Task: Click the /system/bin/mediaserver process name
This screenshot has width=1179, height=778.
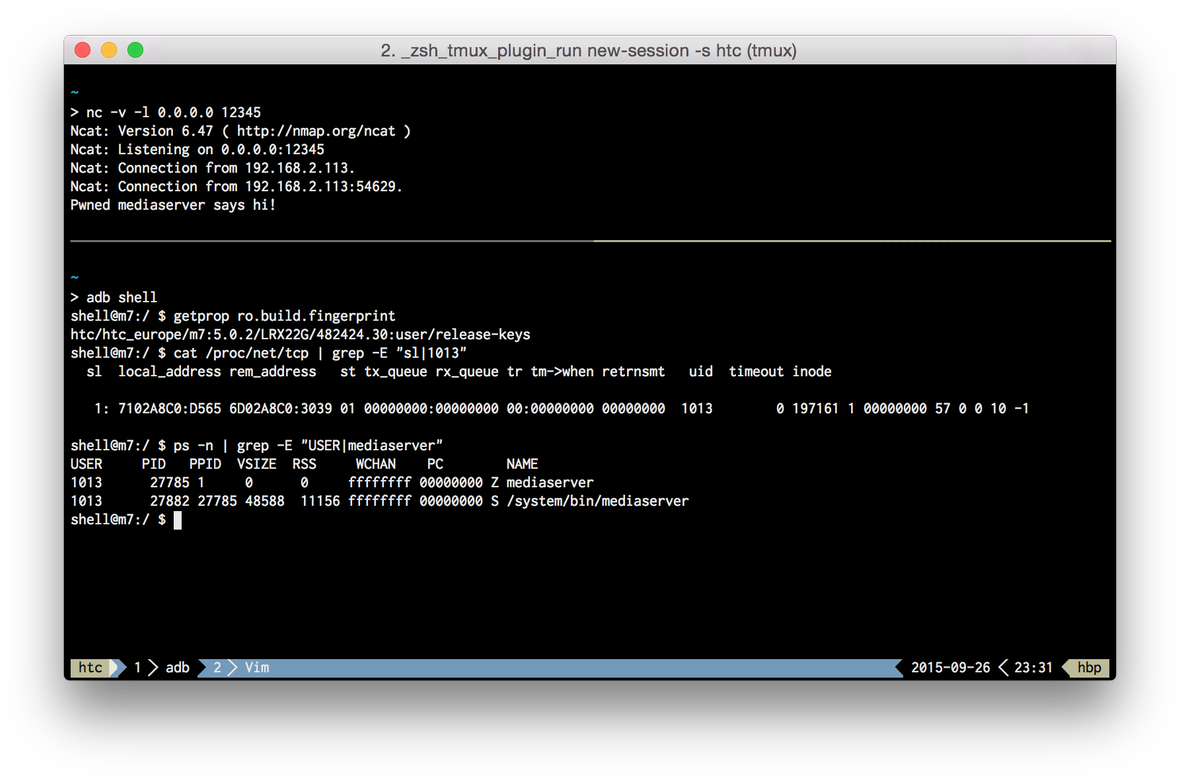Action: [x=598, y=501]
